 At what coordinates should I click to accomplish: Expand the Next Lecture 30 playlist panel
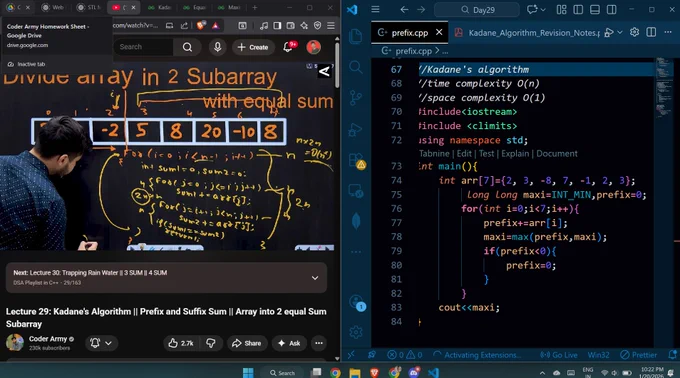coord(315,278)
